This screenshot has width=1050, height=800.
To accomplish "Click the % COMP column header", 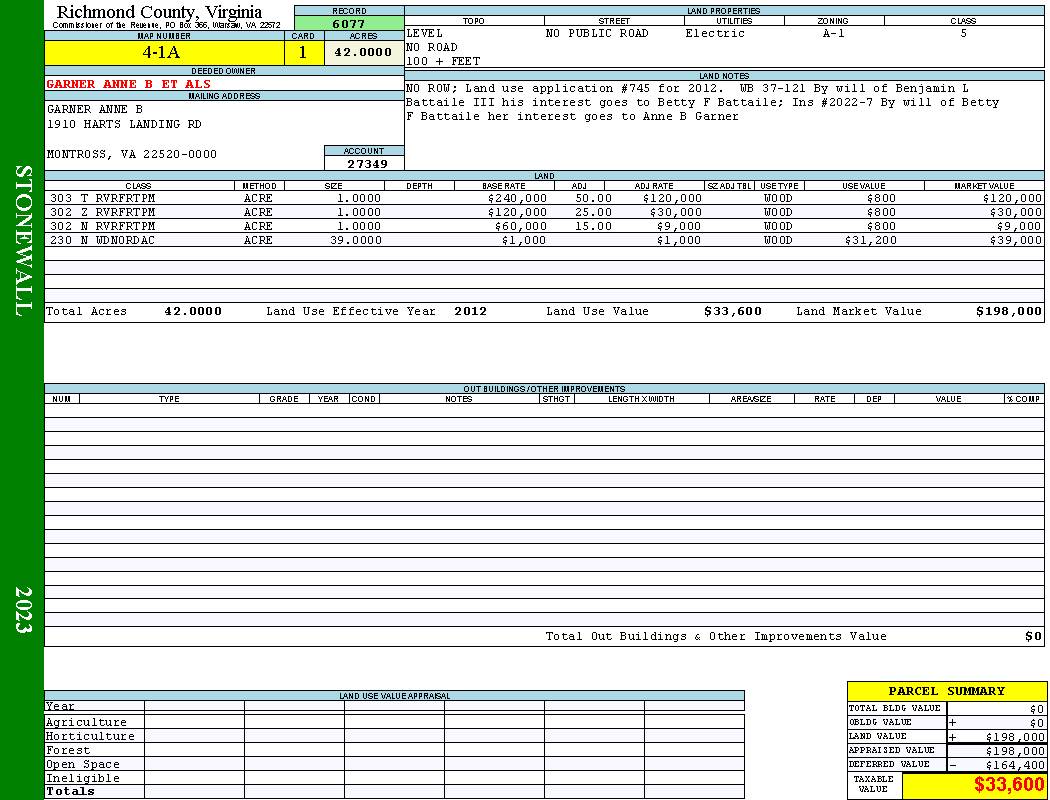I will pyautogui.click(x=1023, y=399).
